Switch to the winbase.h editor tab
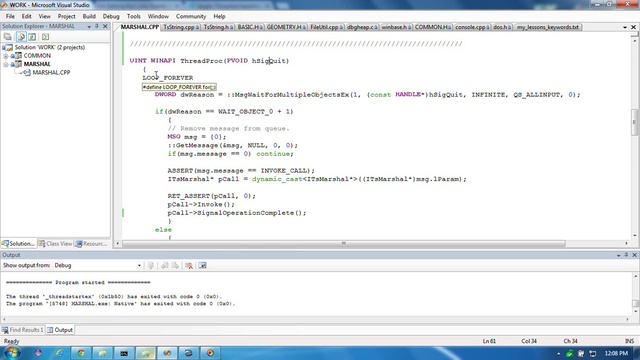This screenshot has height=360, width=640. click(x=396, y=27)
